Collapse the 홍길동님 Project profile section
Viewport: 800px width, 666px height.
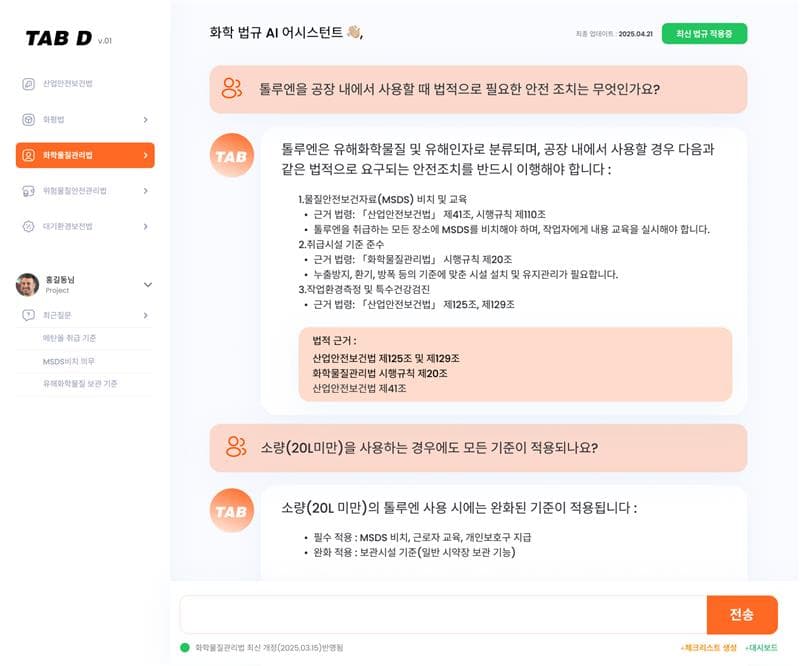pos(146,282)
